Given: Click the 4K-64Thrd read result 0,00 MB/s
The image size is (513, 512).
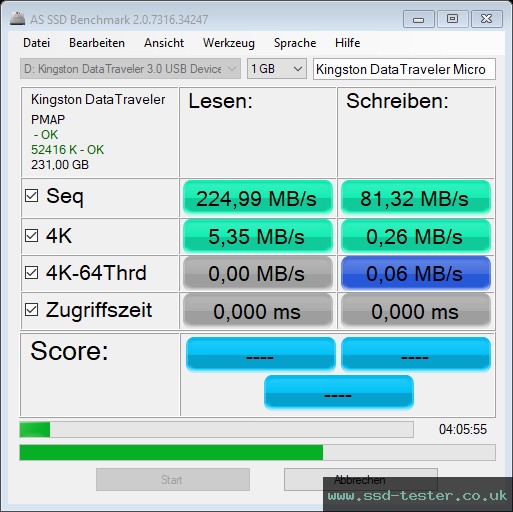Looking at the screenshot, I should (x=258, y=273).
